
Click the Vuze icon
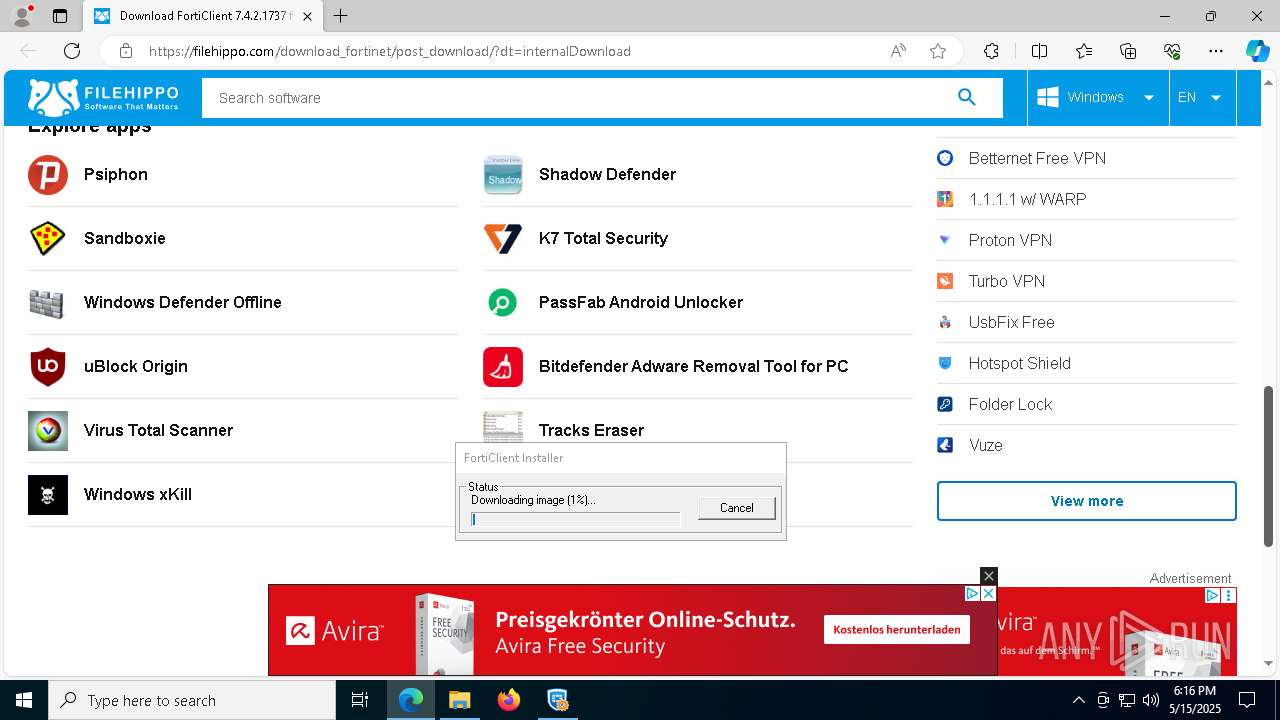point(945,445)
